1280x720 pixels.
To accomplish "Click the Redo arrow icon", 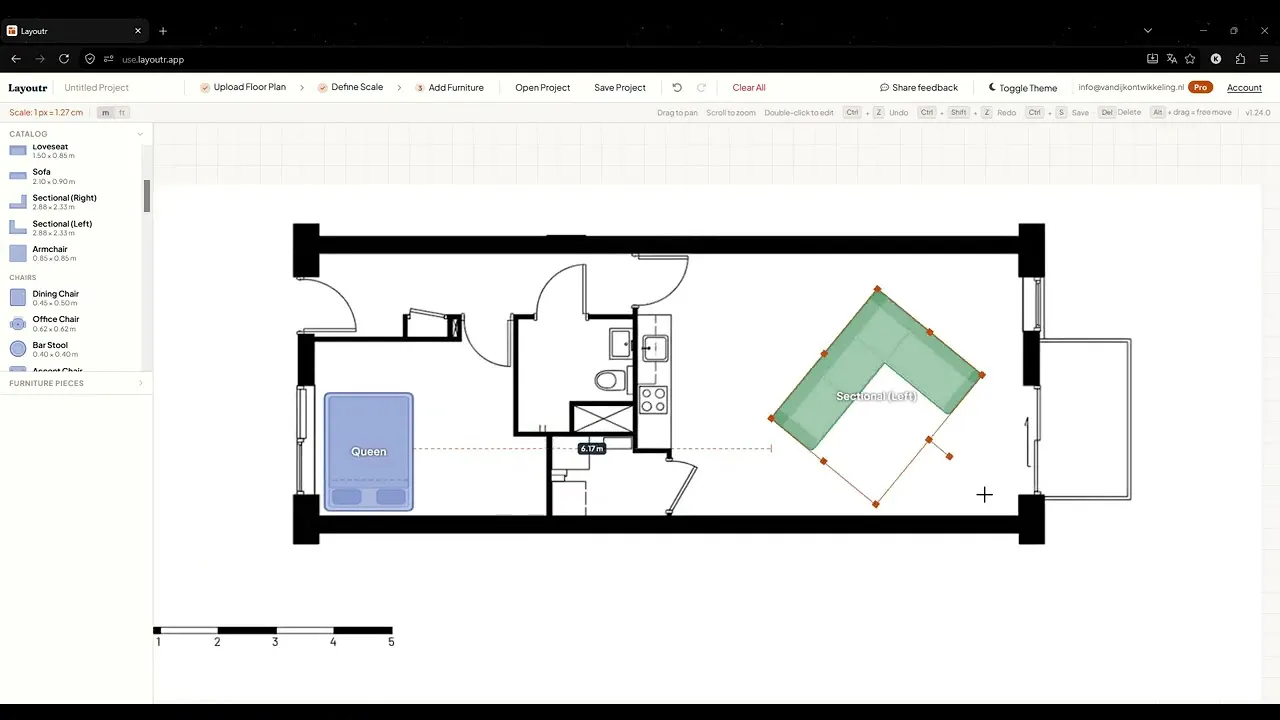I will 701,88.
